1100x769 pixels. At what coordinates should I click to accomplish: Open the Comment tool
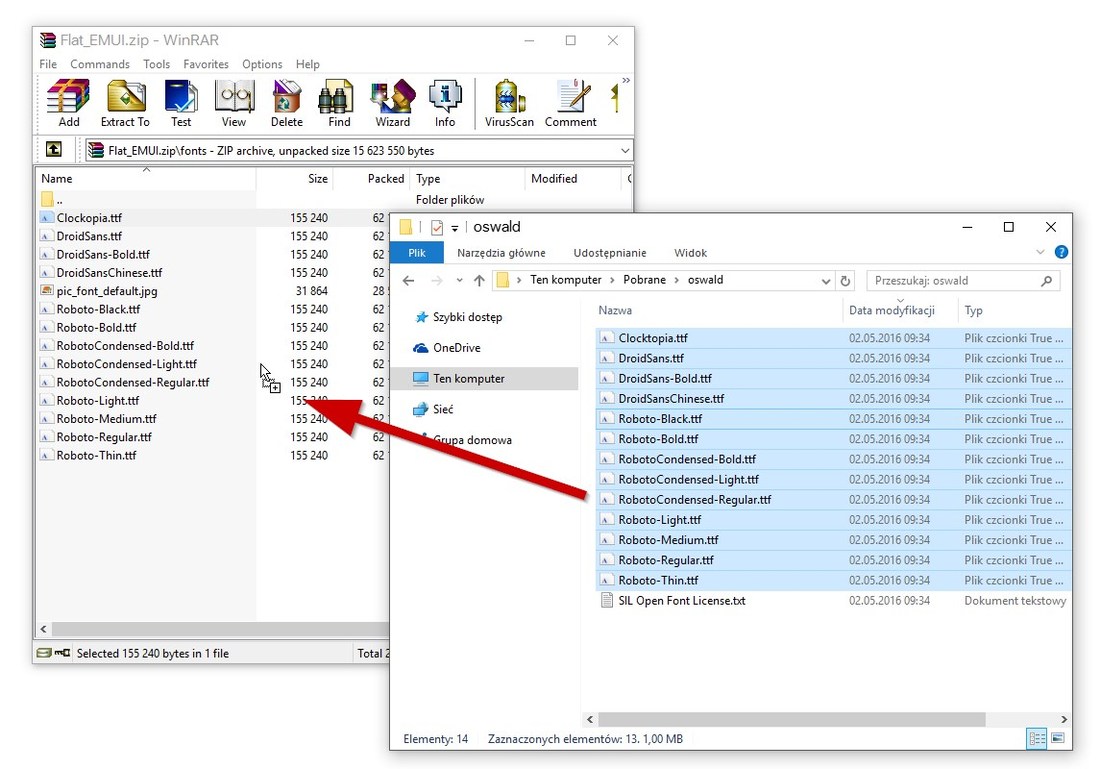570,103
